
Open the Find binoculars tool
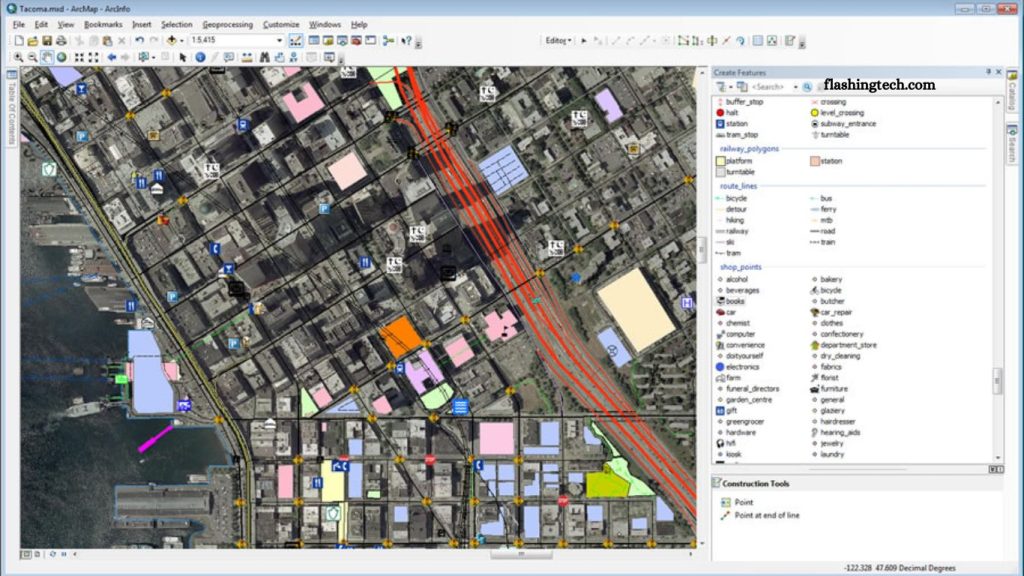click(264, 57)
